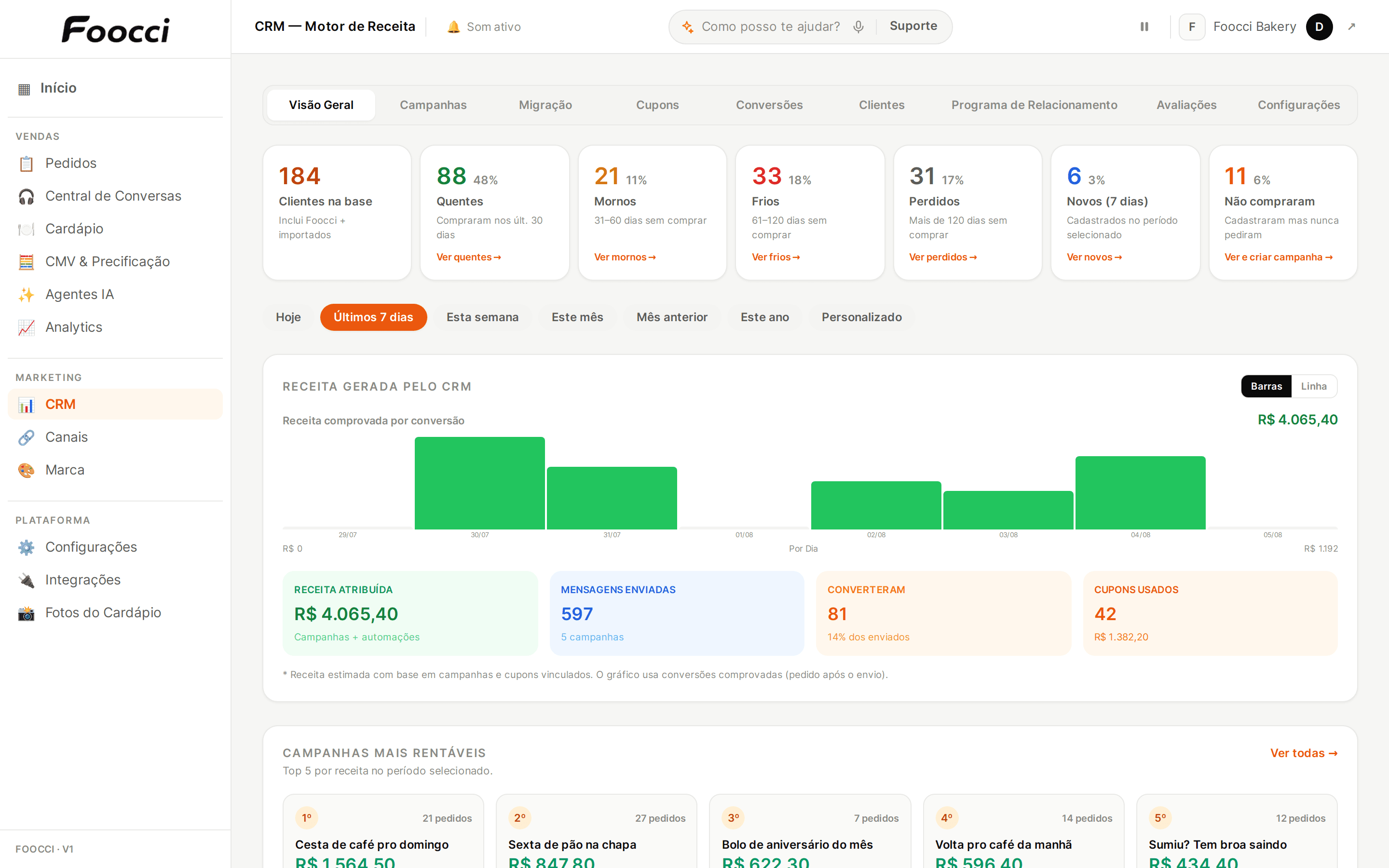Open the D user avatar
This screenshot has width=1389, height=868.
[1319, 27]
